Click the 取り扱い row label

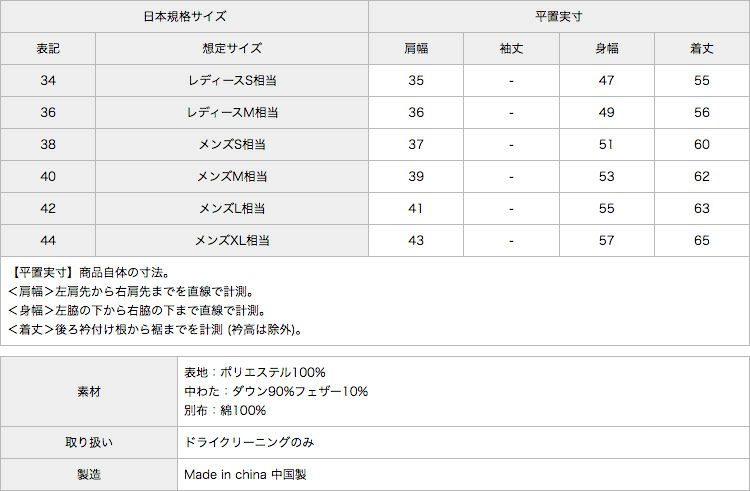click(x=88, y=442)
